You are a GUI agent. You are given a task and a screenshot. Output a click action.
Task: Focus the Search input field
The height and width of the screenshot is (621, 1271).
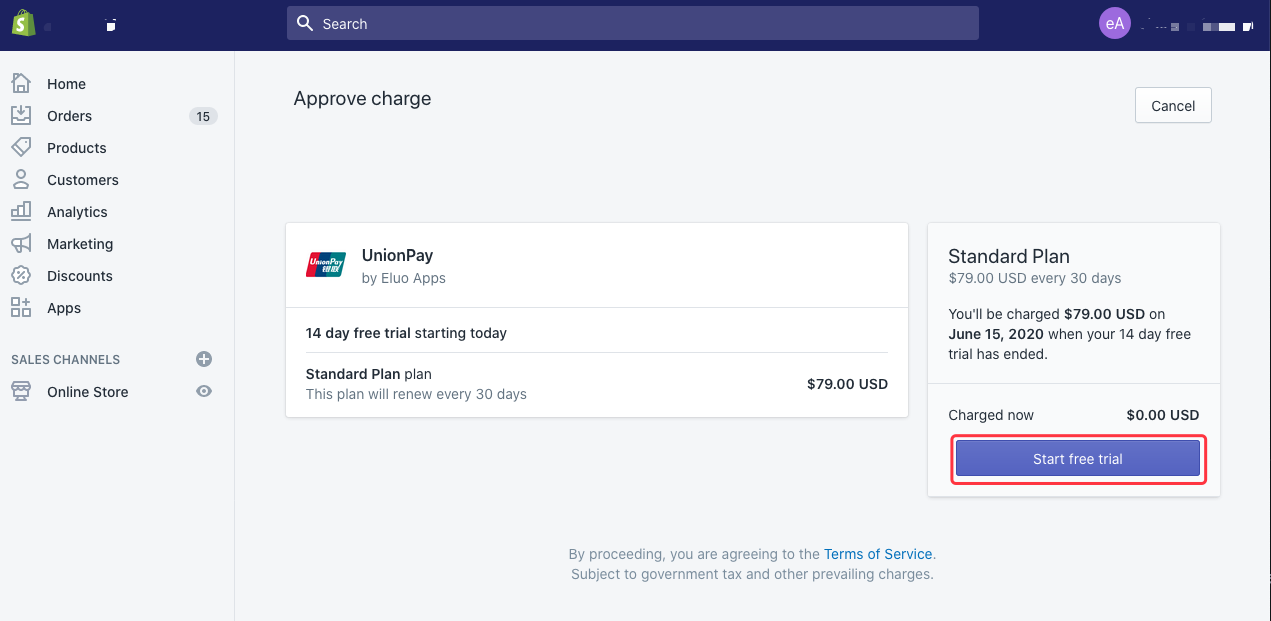click(x=632, y=24)
